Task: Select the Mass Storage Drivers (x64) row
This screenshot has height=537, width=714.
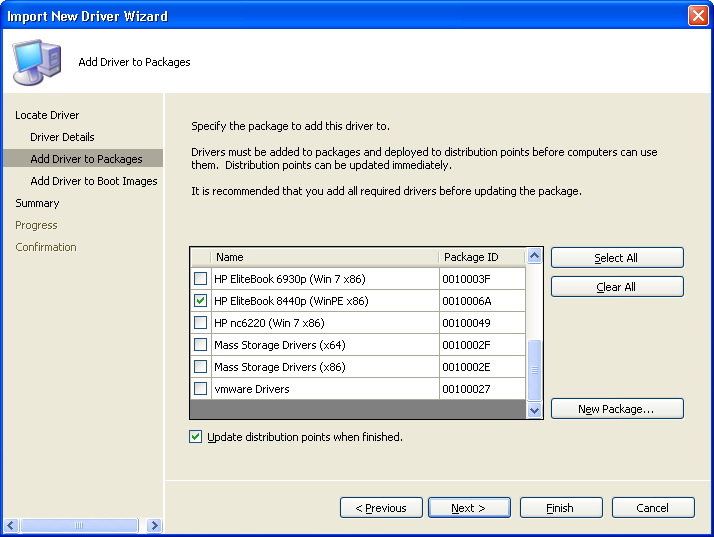Action: pyautogui.click(x=358, y=345)
